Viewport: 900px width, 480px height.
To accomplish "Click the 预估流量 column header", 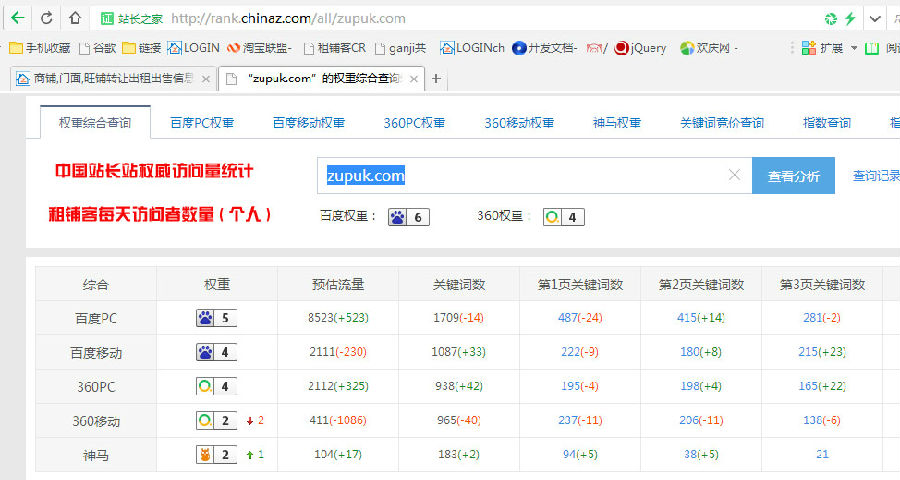I will (x=338, y=284).
